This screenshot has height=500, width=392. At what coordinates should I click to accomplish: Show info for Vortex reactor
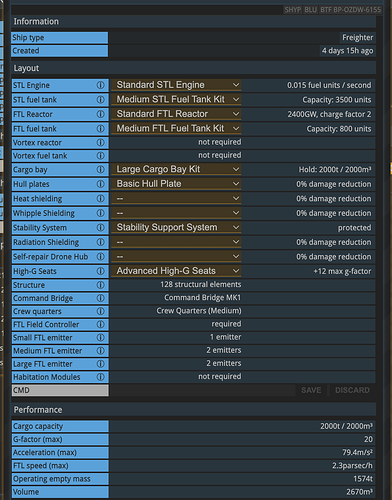point(100,143)
